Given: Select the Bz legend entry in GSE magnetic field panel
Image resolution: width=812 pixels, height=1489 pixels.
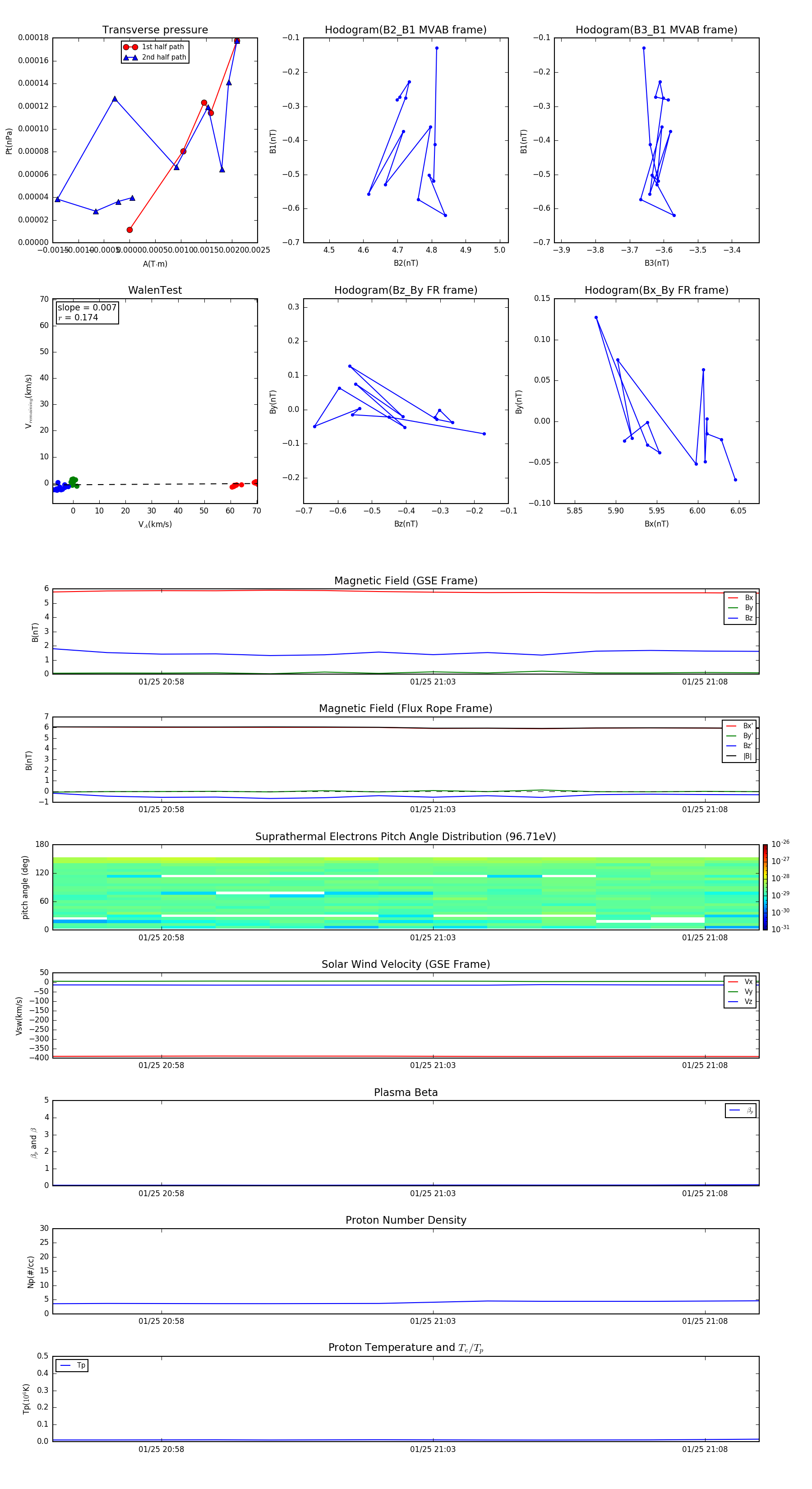Looking at the screenshot, I should (x=740, y=618).
